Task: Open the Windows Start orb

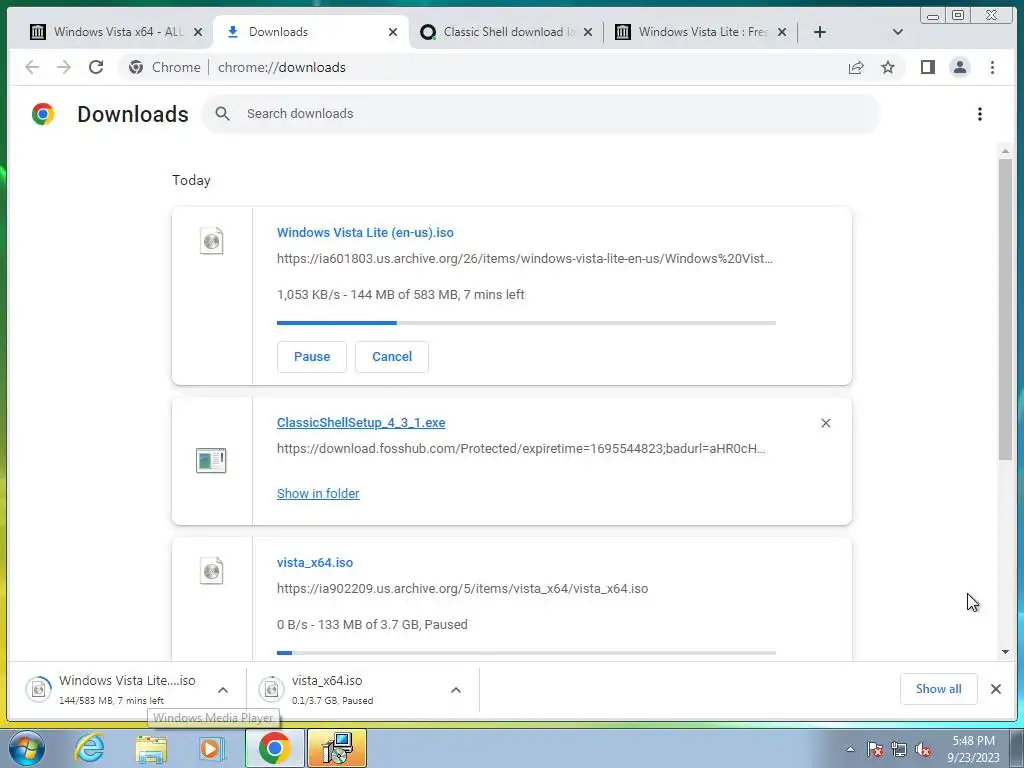Action: (x=26, y=748)
